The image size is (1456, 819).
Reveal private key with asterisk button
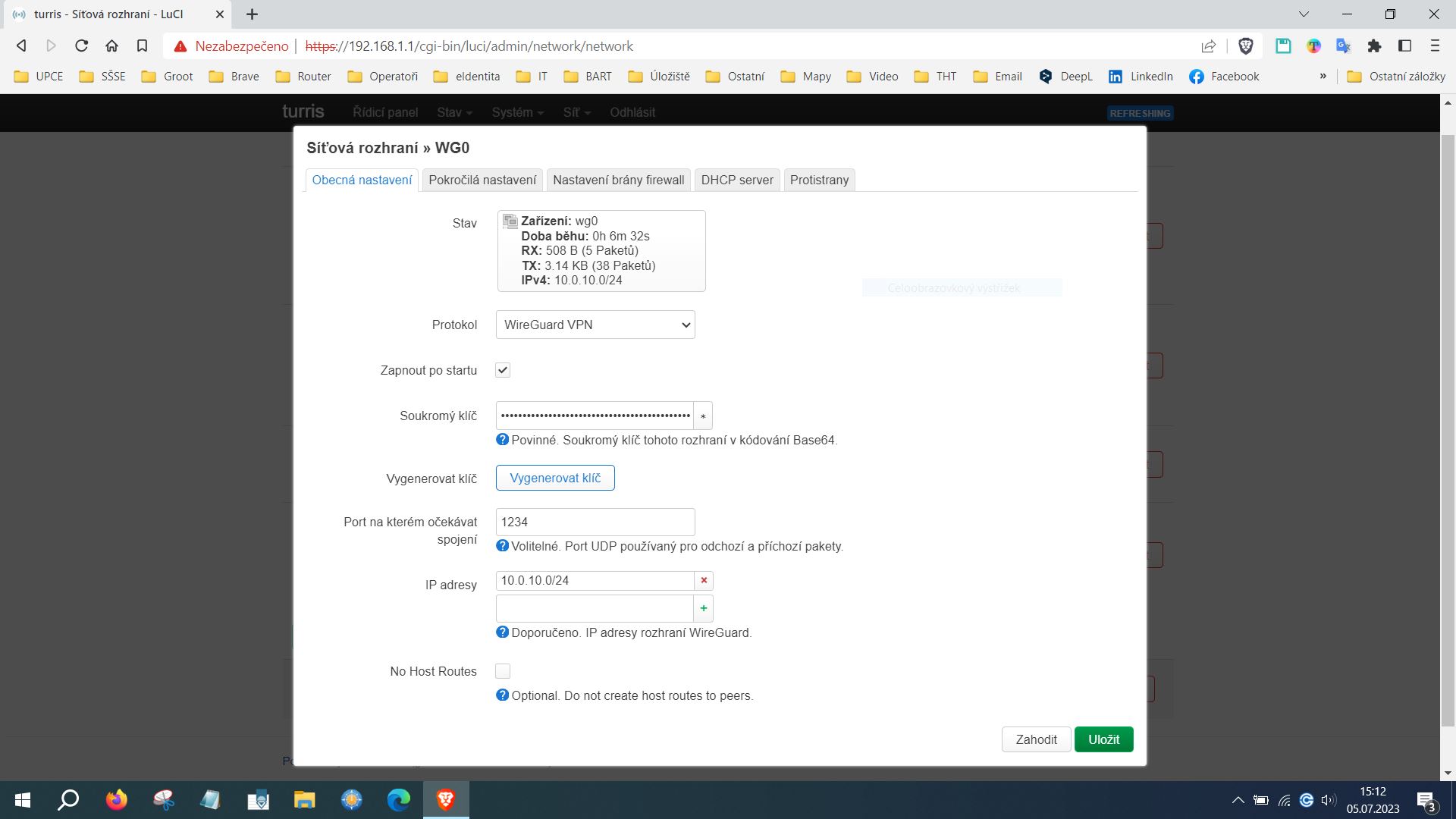tap(703, 416)
